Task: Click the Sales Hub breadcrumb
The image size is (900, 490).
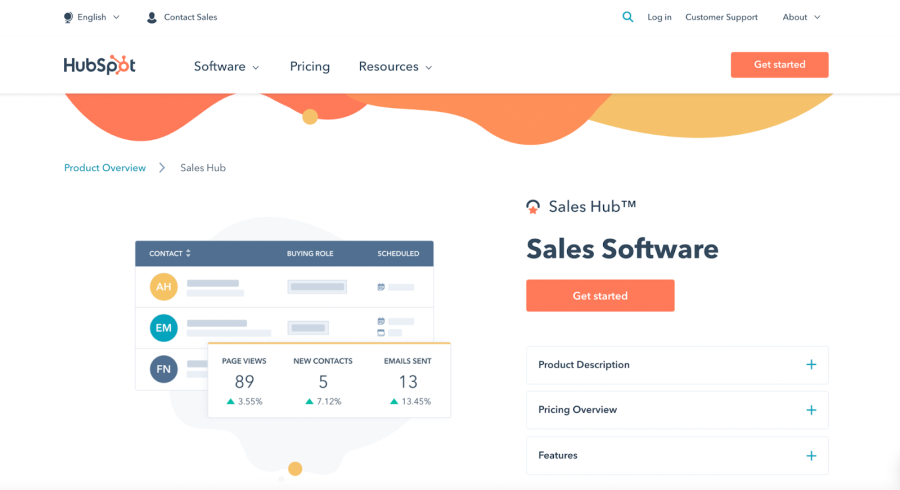Action: coord(203,168)
